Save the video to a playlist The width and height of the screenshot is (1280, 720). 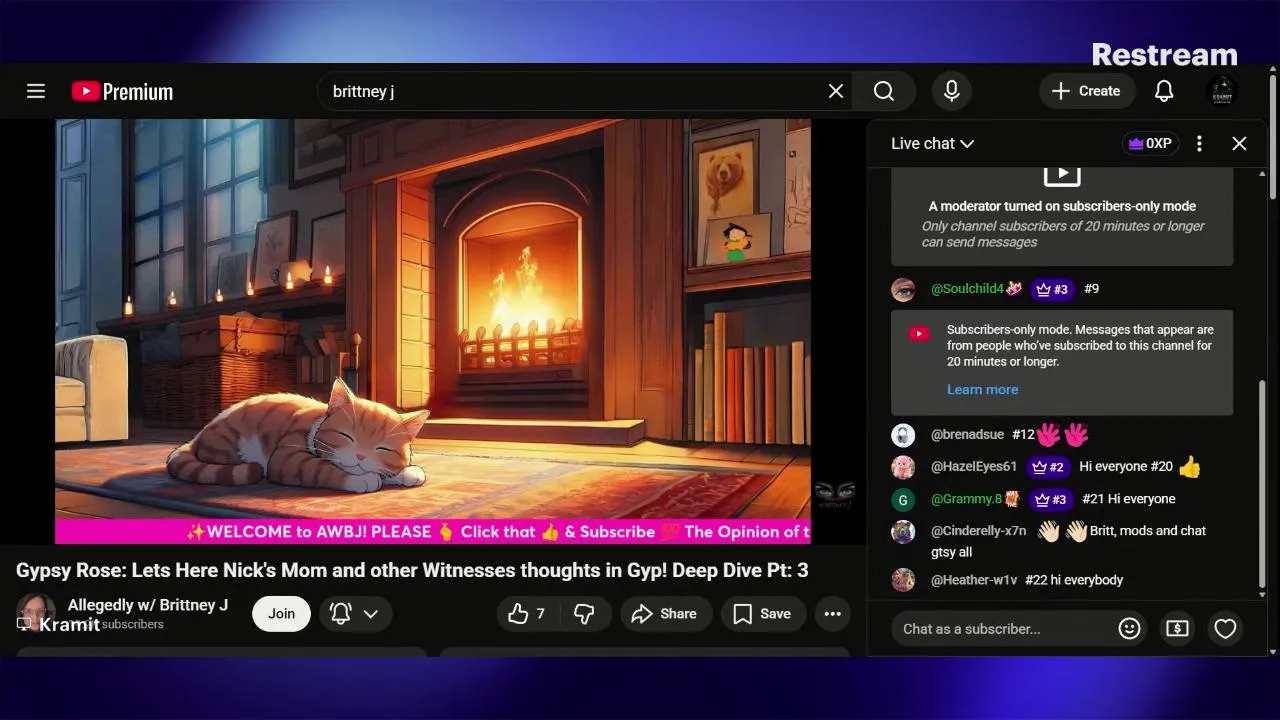(x=763, y=613)
